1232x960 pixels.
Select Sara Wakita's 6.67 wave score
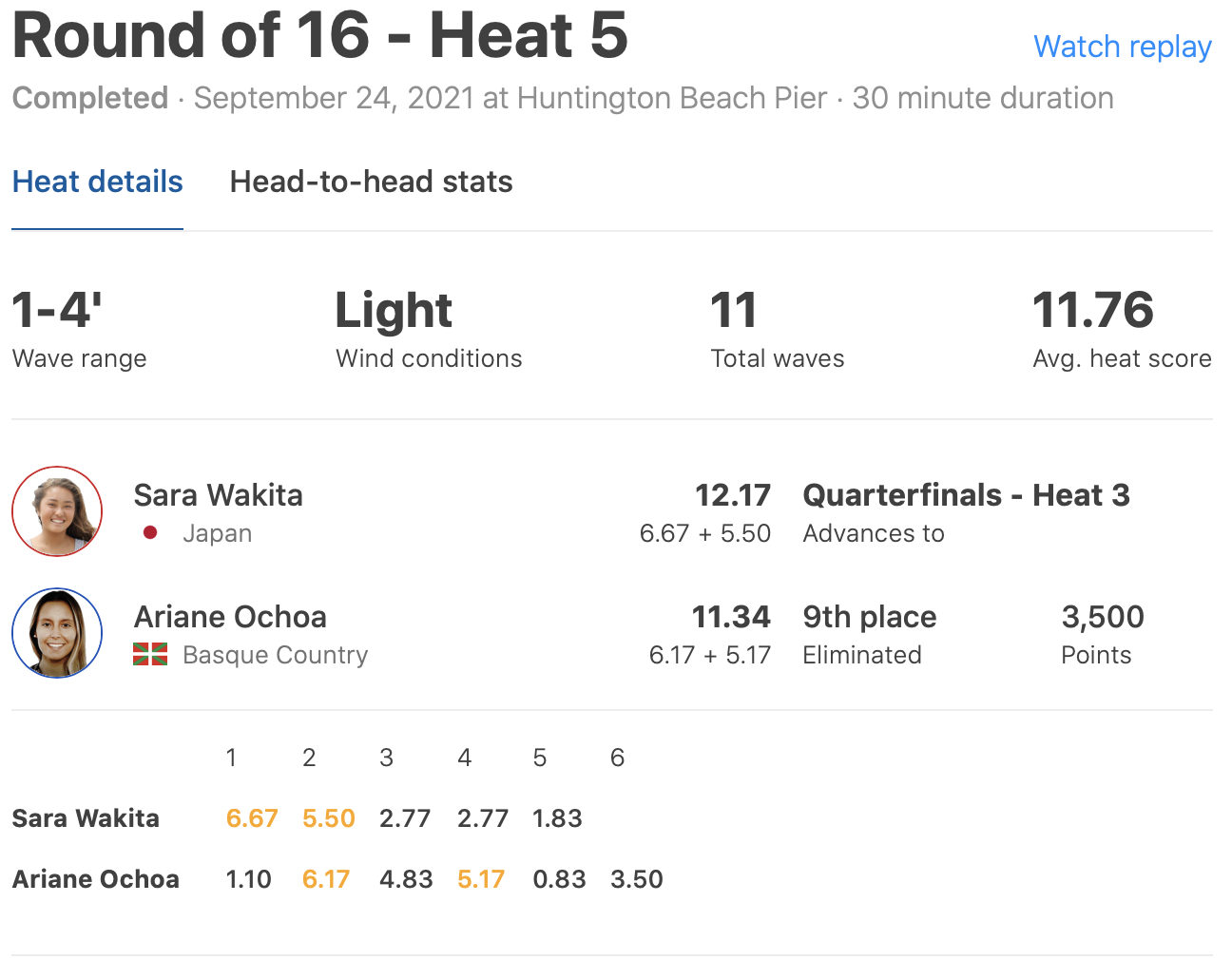pyautogui.click(x=252, y=818)
